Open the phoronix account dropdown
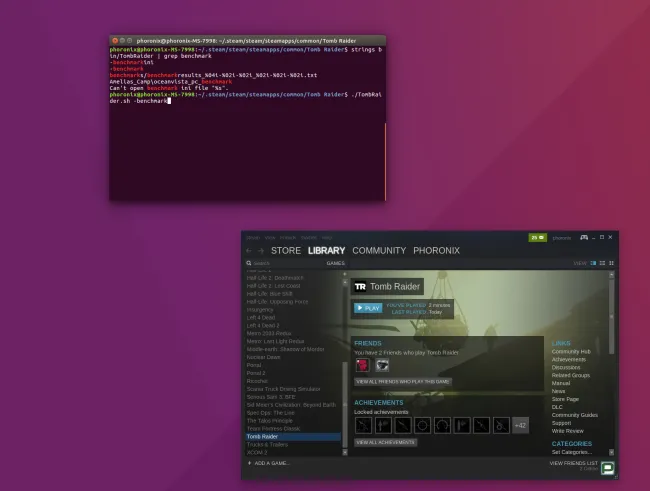 562,238
